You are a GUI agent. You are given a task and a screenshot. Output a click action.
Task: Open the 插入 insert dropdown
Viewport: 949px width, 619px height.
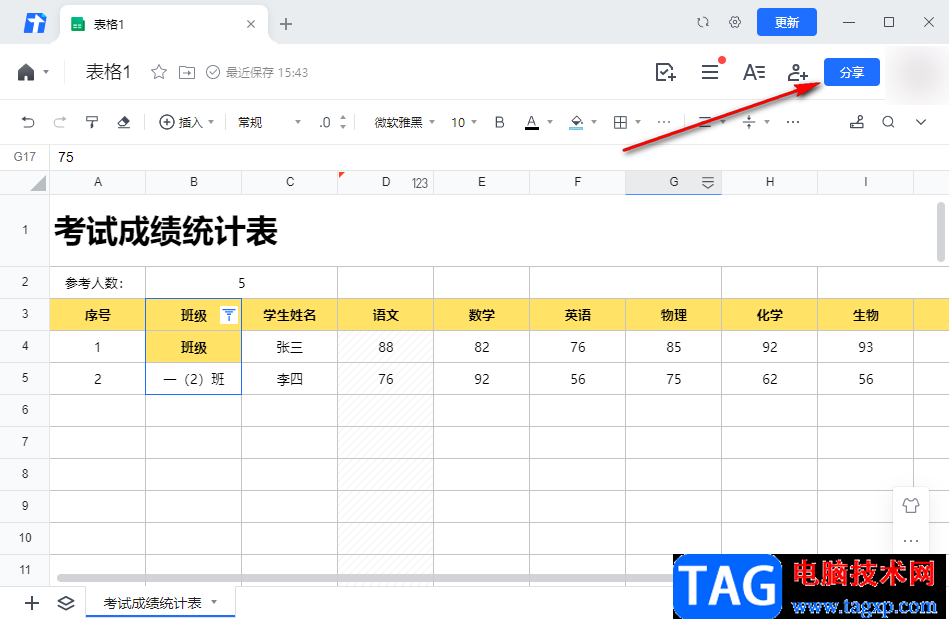186,122
